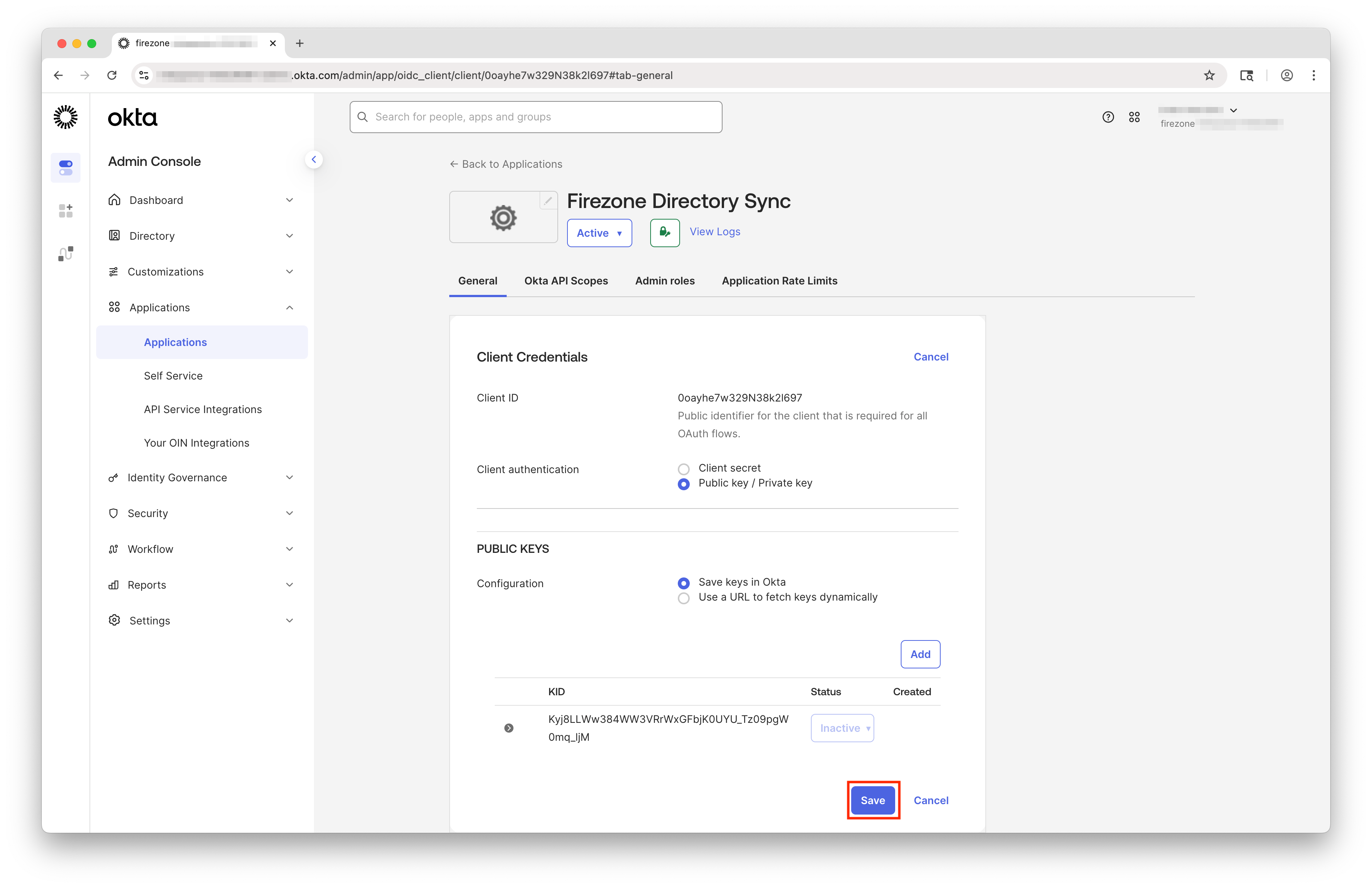Open the Inactive key status dropdown

(x=841, y=728)
